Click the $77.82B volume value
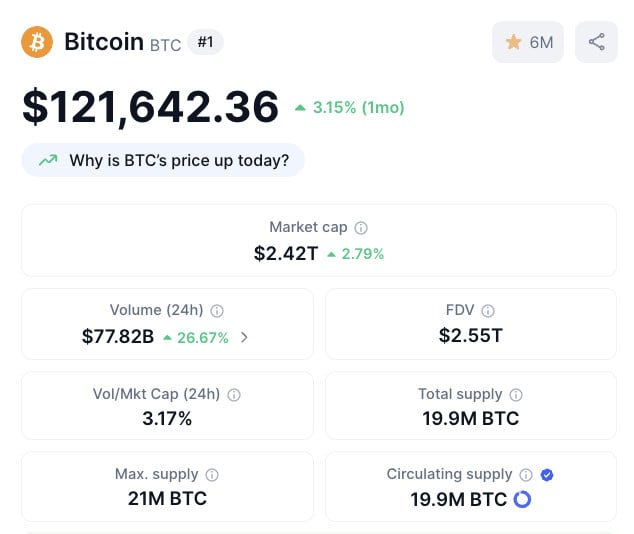This screenshot has height=534, width=634. 118,336
